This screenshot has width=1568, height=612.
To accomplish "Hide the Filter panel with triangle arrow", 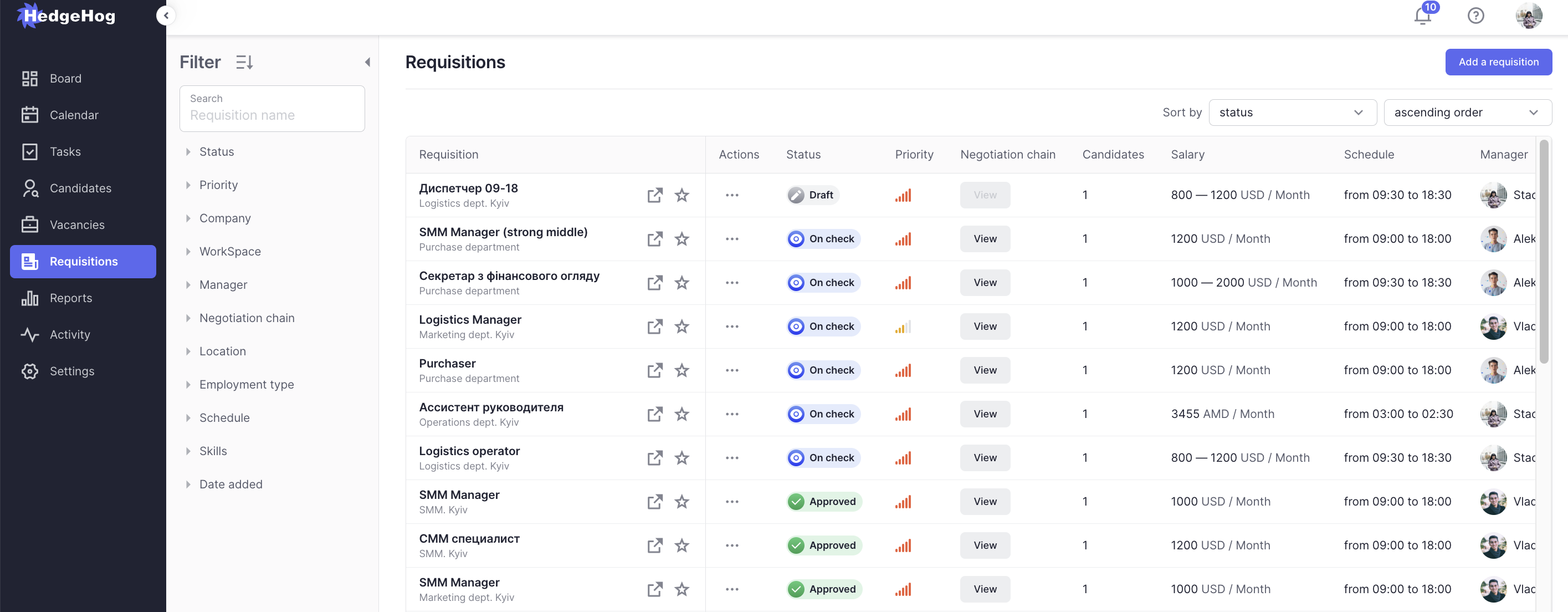I will [x=367, y=62].
